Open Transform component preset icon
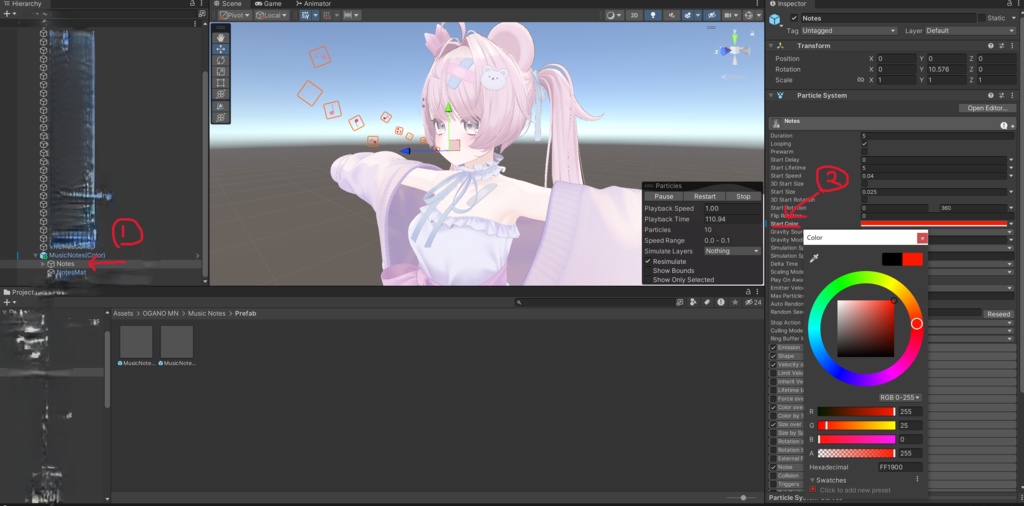The image size is (1024, 506). [x=1001, y=46]
